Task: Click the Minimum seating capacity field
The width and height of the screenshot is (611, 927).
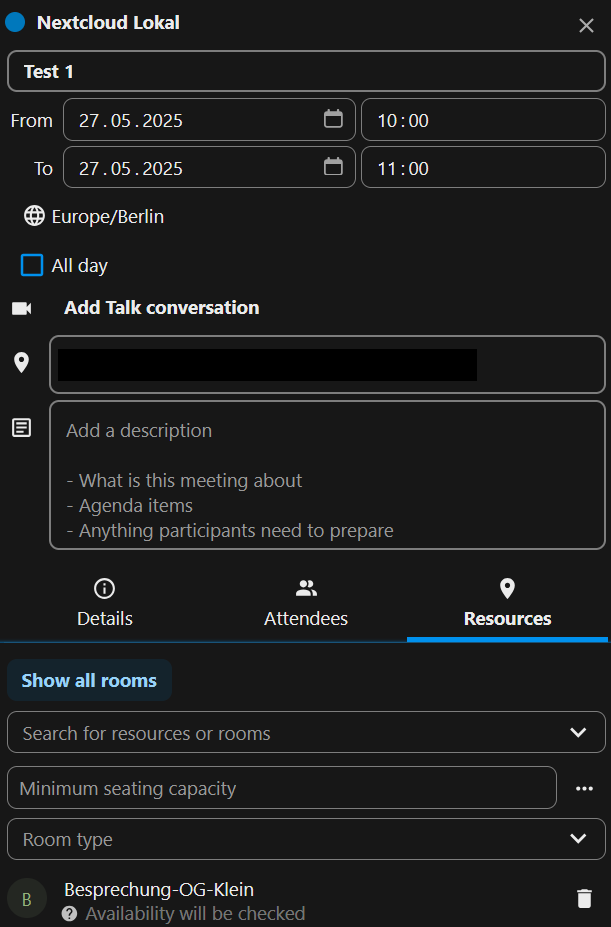Action: (x=282, y=787)
